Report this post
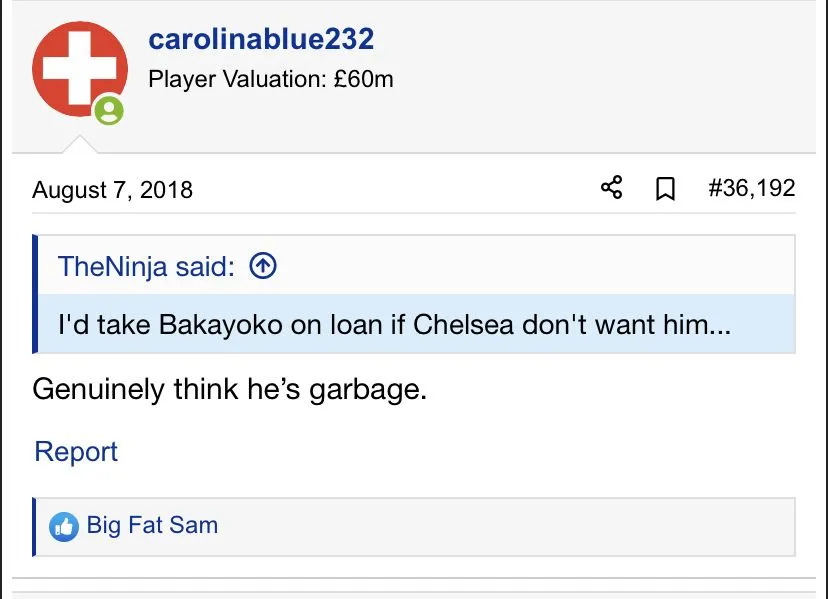828x599 pixels. (x=76, y=452)
